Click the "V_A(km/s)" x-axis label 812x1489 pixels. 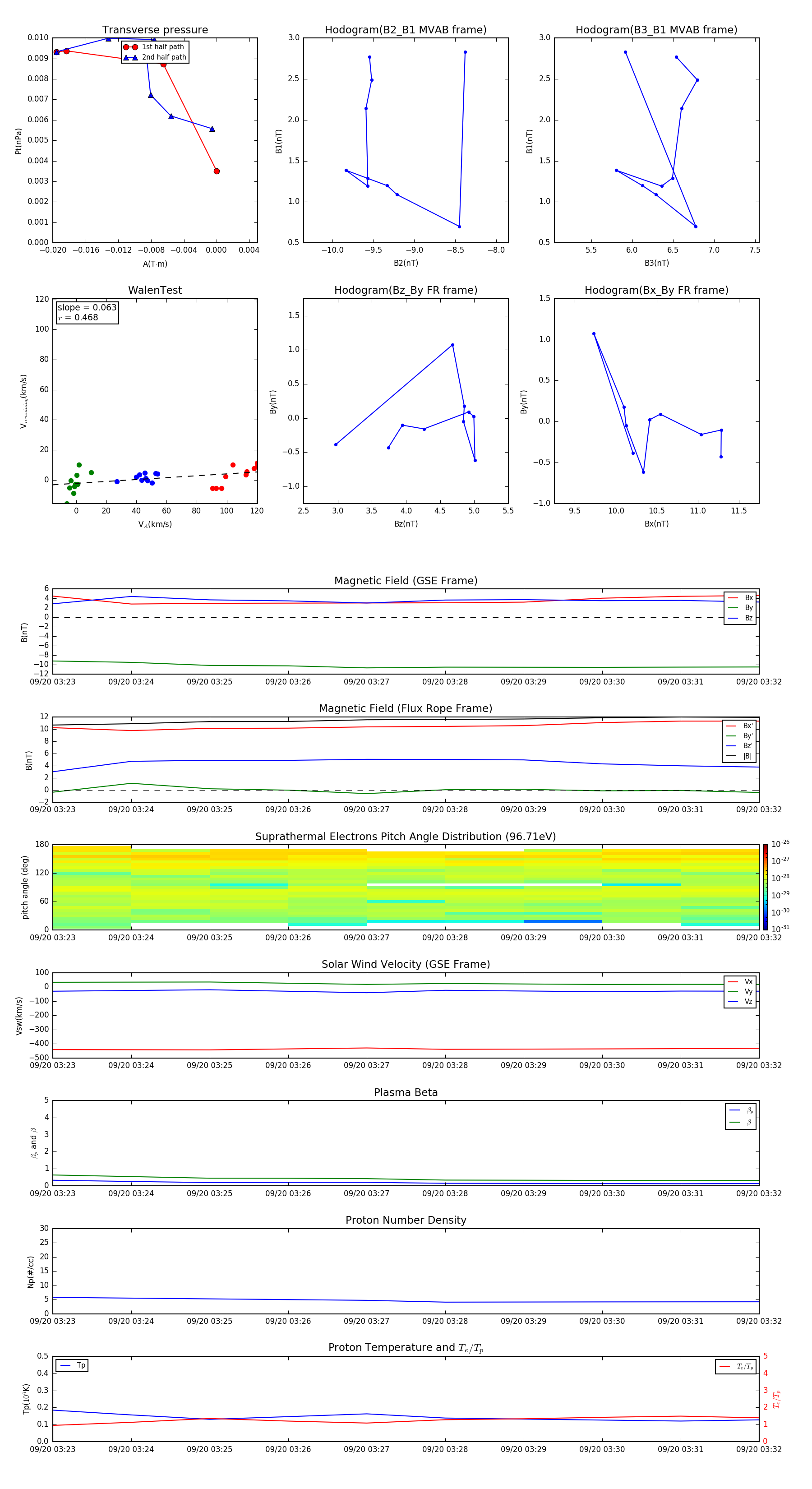pyautogui.click(x=155, y=524)
